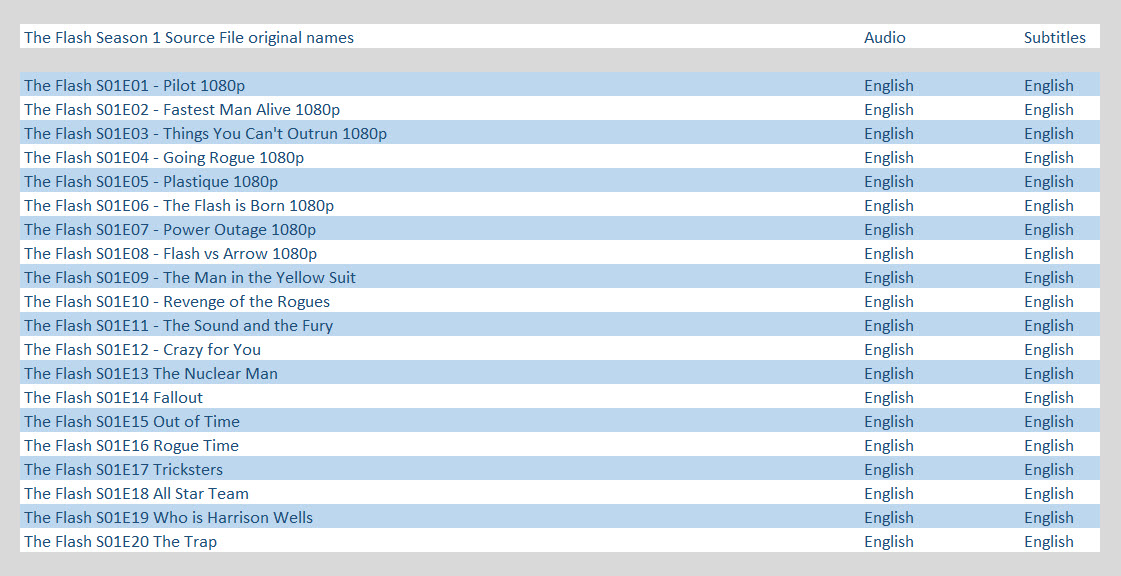Click Audio 'English' in the Tricksters row
This screenshot has width=1121, height=576.
point(889,470)
